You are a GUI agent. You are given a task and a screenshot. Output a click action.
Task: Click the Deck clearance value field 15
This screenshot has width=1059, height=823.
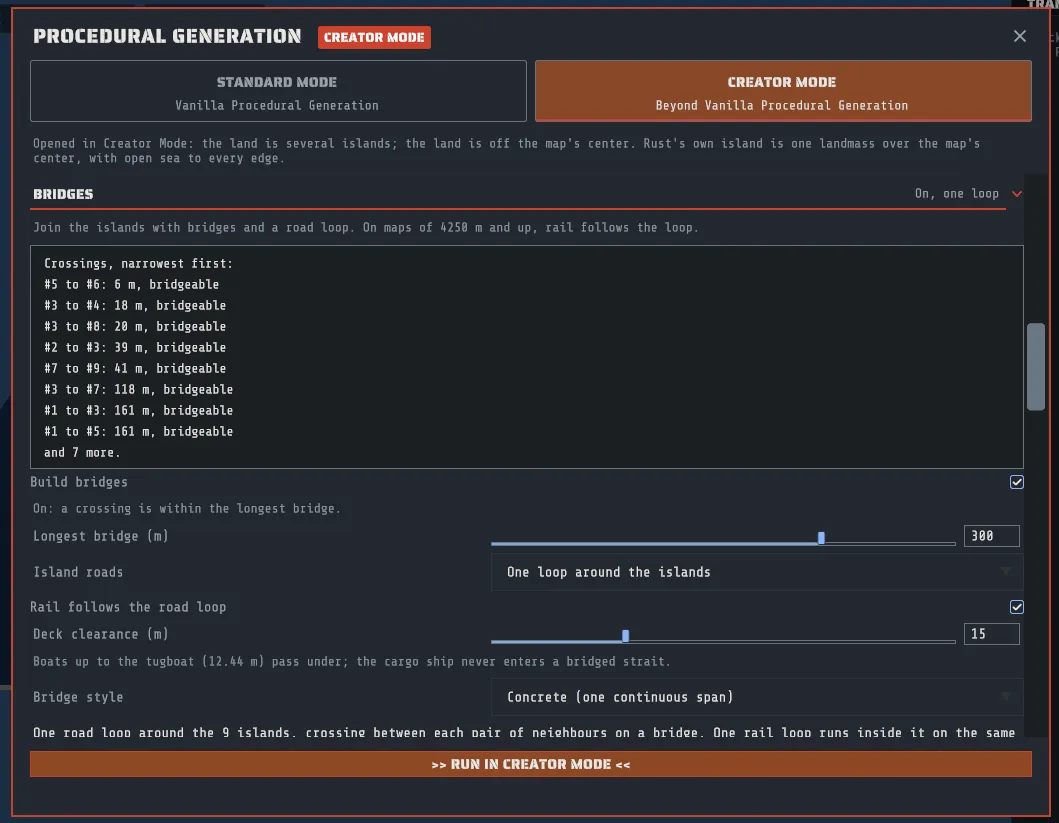(x=991, y=634)
